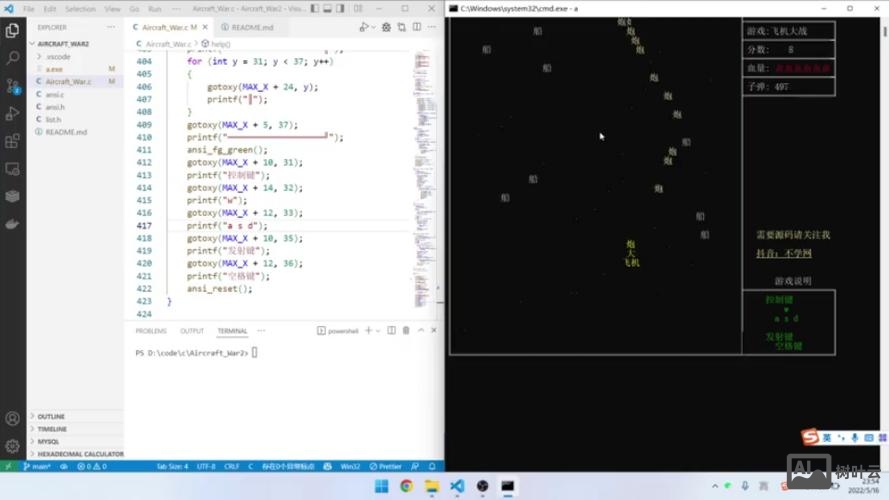The image size is (889, 500).
Task: Switch to the README.md tab
Action: 250,27
